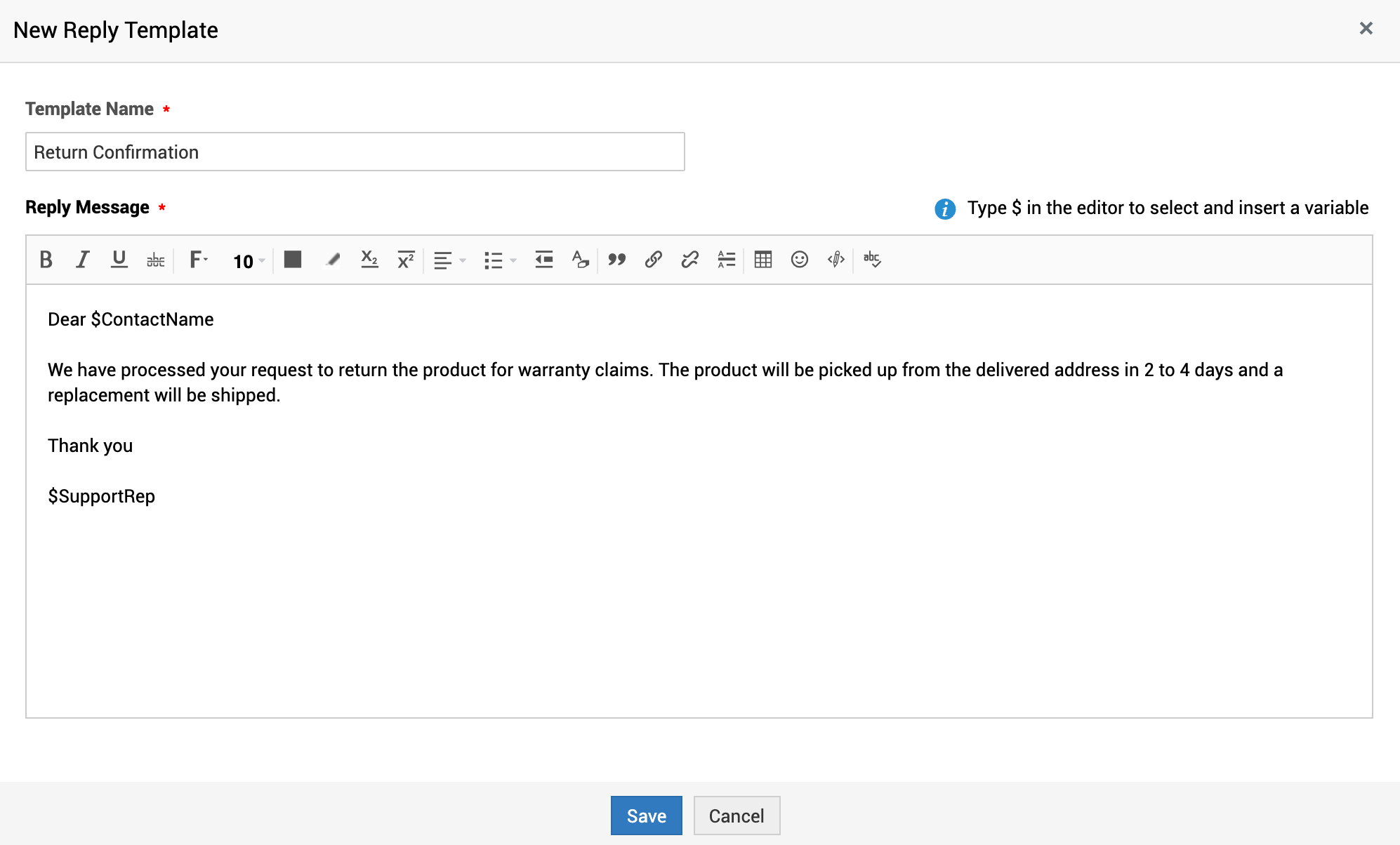Apply superscript formatting
The height and width of the screenshot is (845, 1400).
[406, 260]
